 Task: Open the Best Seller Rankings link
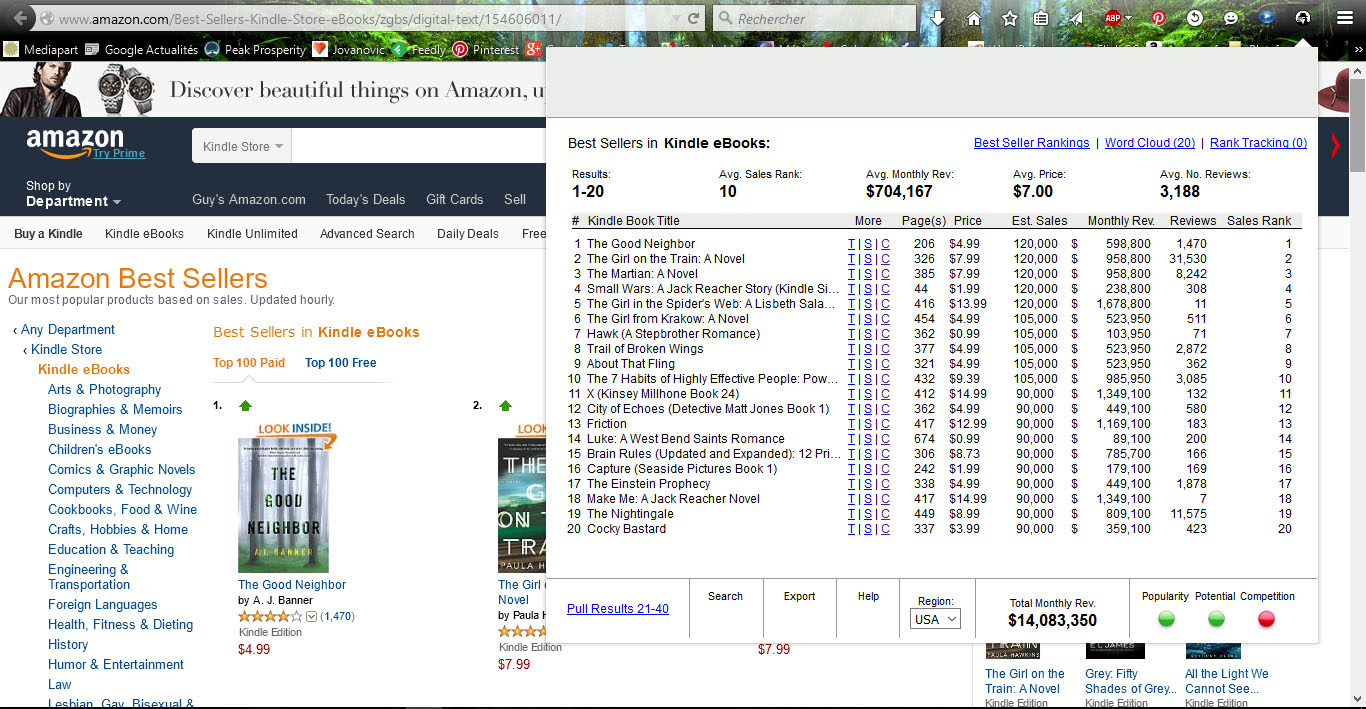pyautogui.click(x=1032, y=143)
